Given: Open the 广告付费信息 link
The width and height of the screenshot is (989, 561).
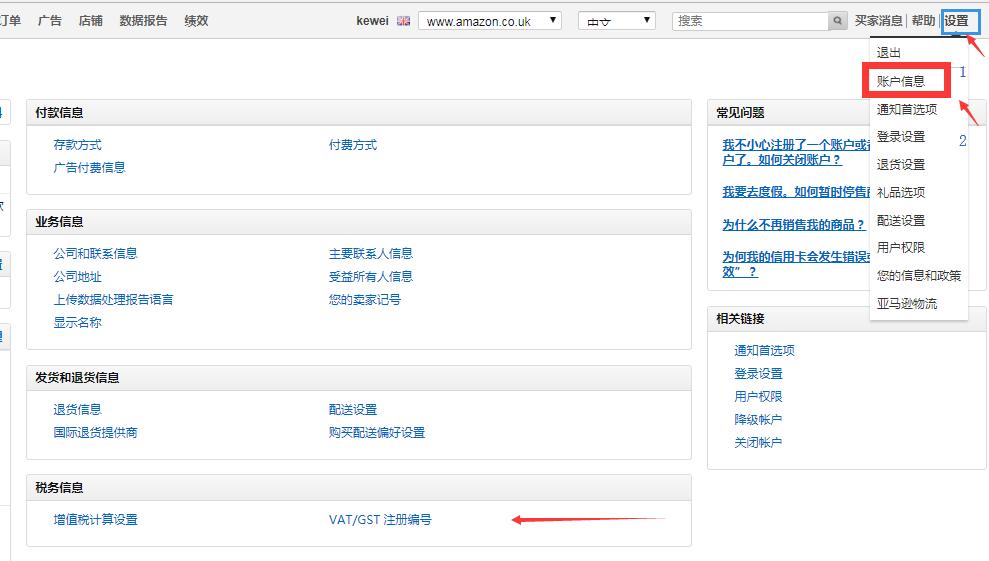Looking at the screenshot, I should (x=90, y=167).
